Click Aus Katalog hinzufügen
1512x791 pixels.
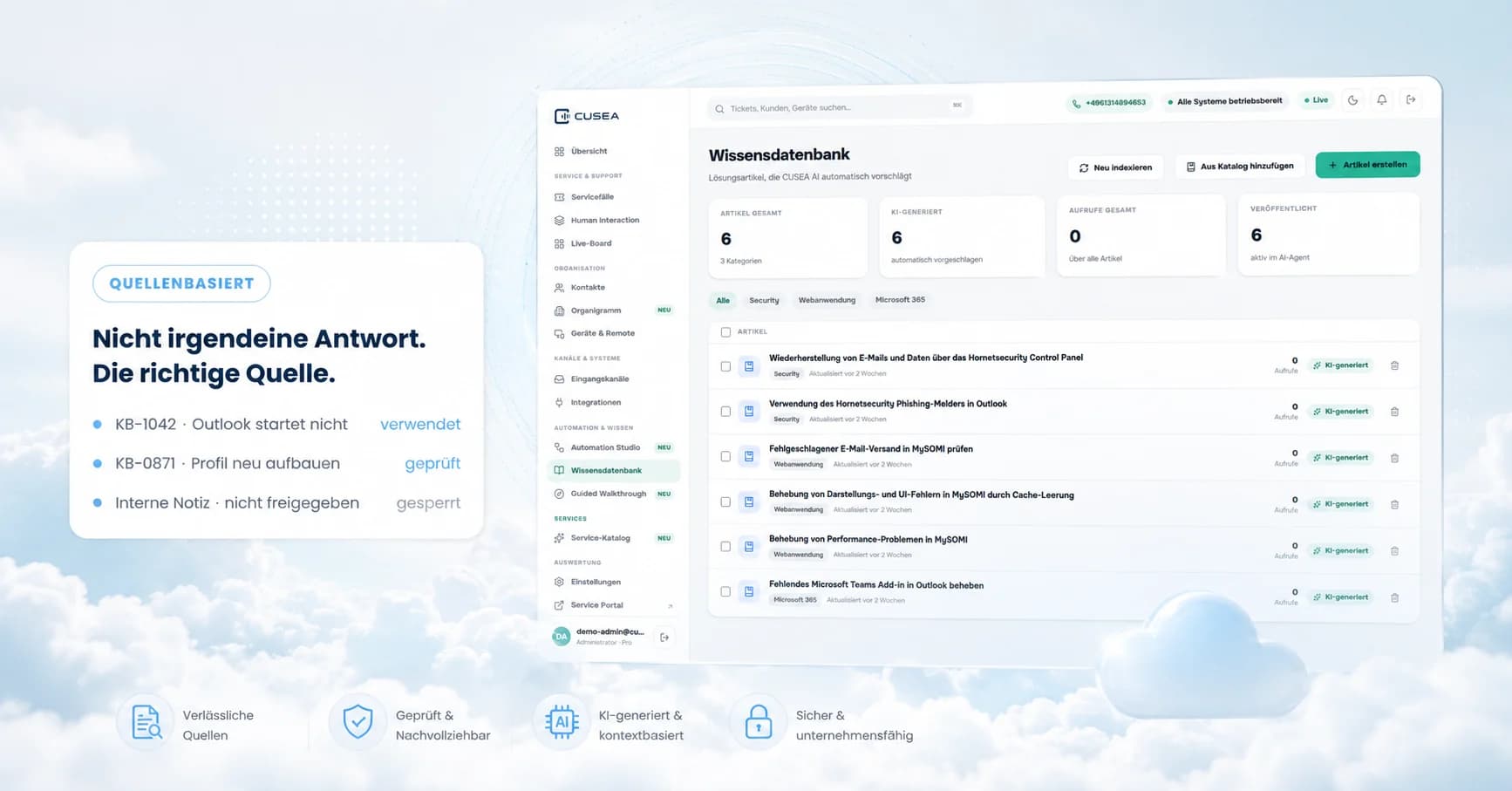coord(1239,166)
